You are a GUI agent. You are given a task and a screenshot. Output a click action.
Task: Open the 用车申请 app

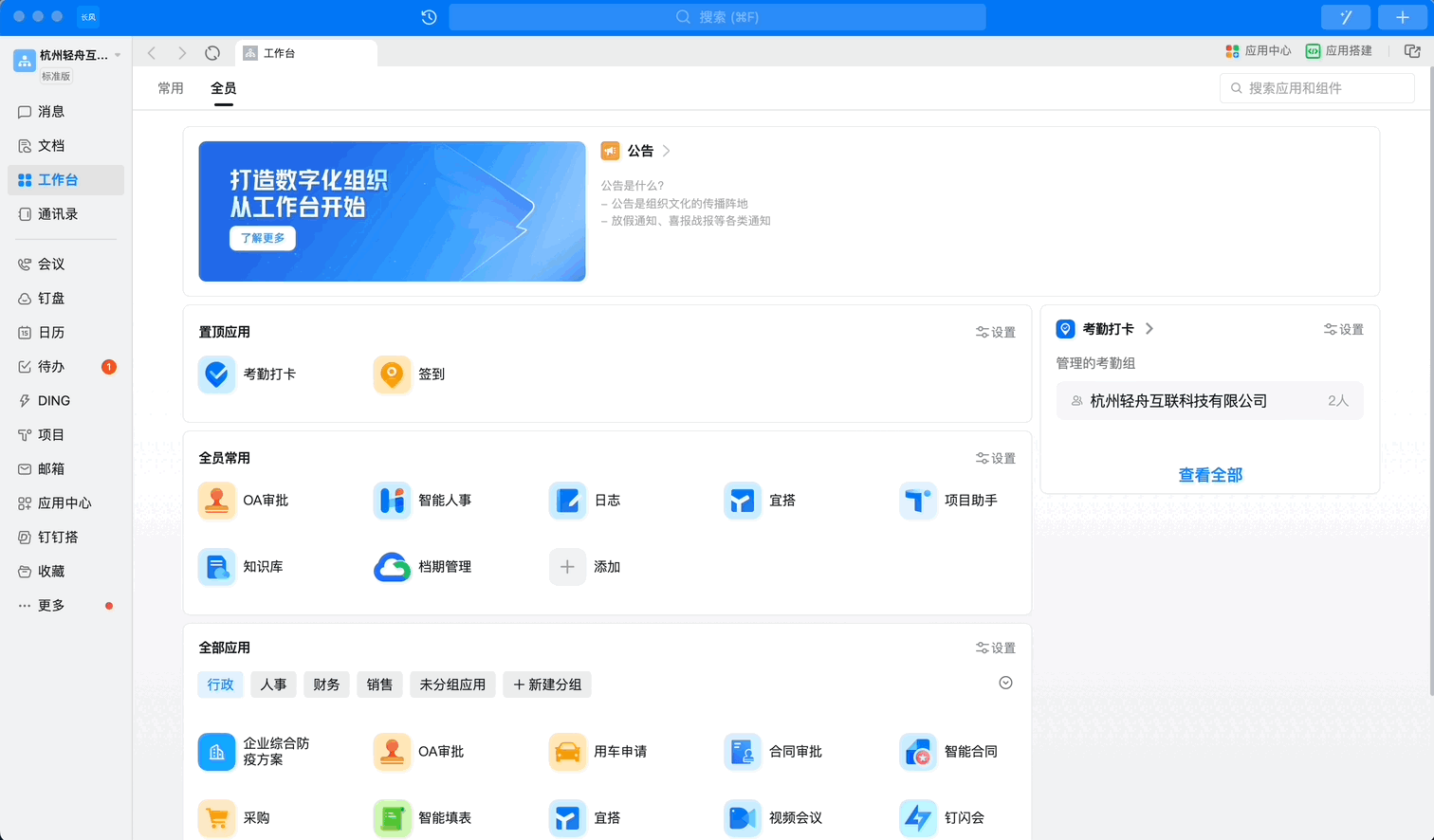tap(567, 752)
